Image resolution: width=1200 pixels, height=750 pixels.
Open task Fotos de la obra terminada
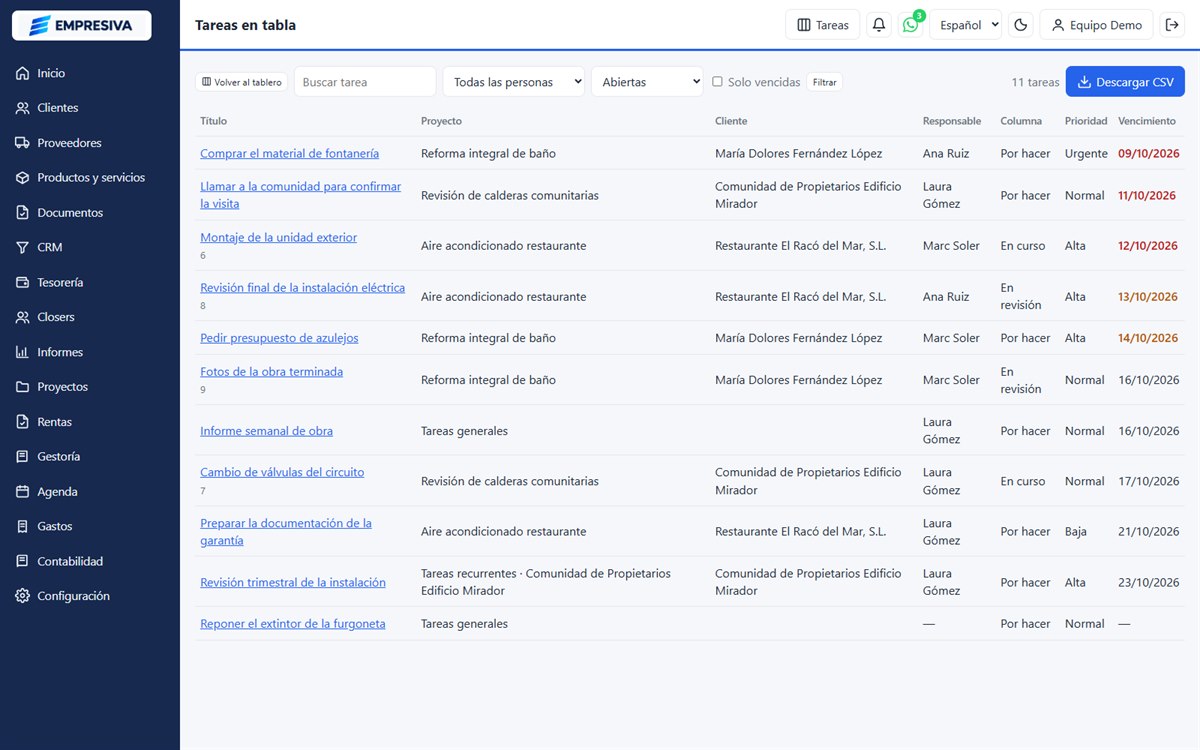click(271, 372)
